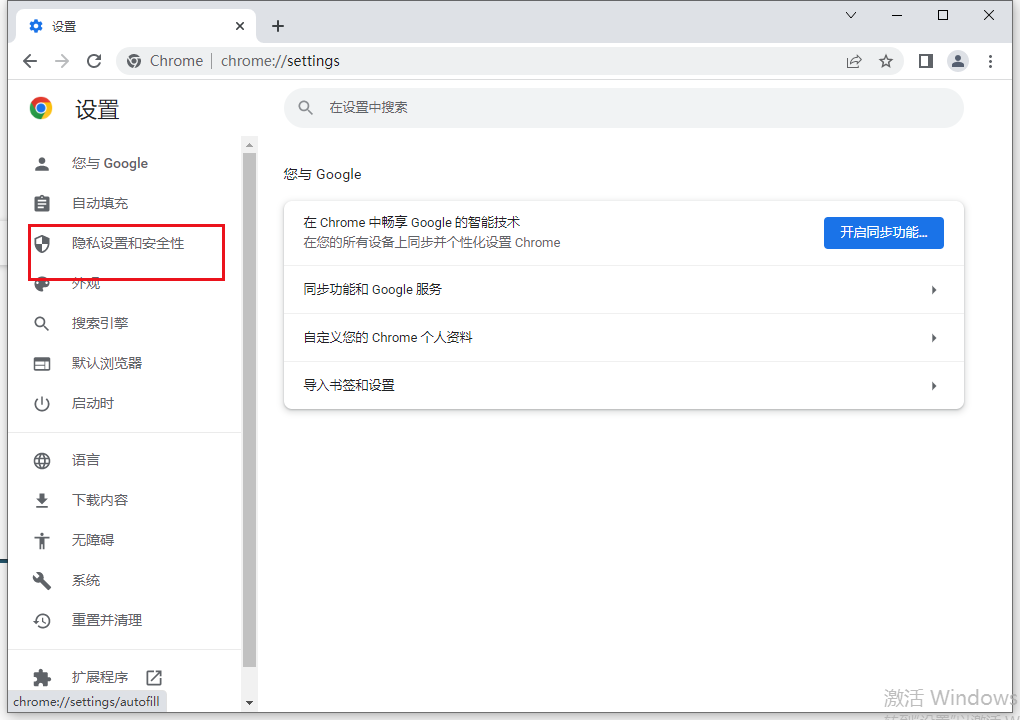This screenshot has height=720, width=1020.
Task: Close the 设置 tab
Action: pos(240,26)
